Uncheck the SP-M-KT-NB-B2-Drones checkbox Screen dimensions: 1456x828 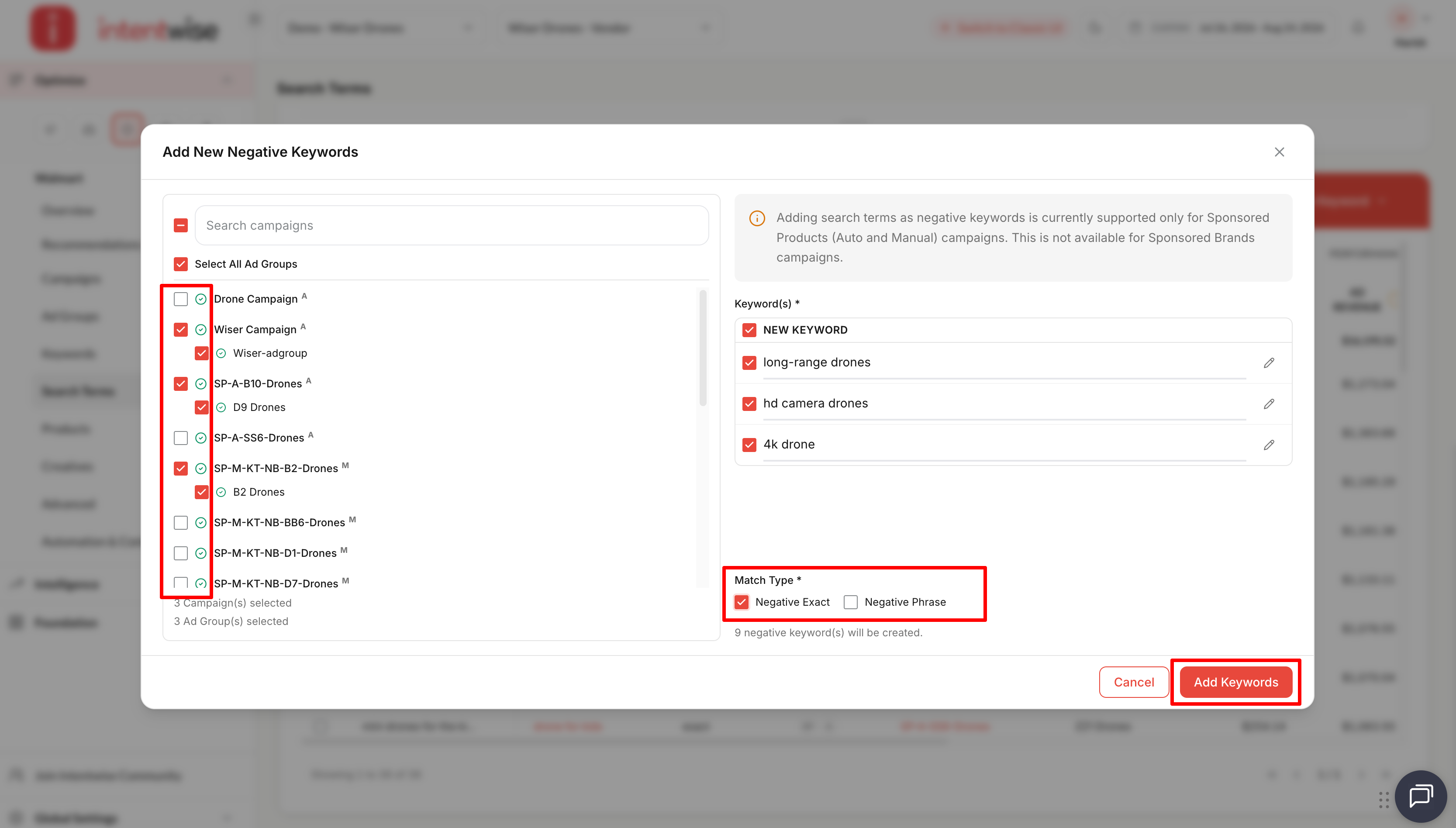(181, 469)
